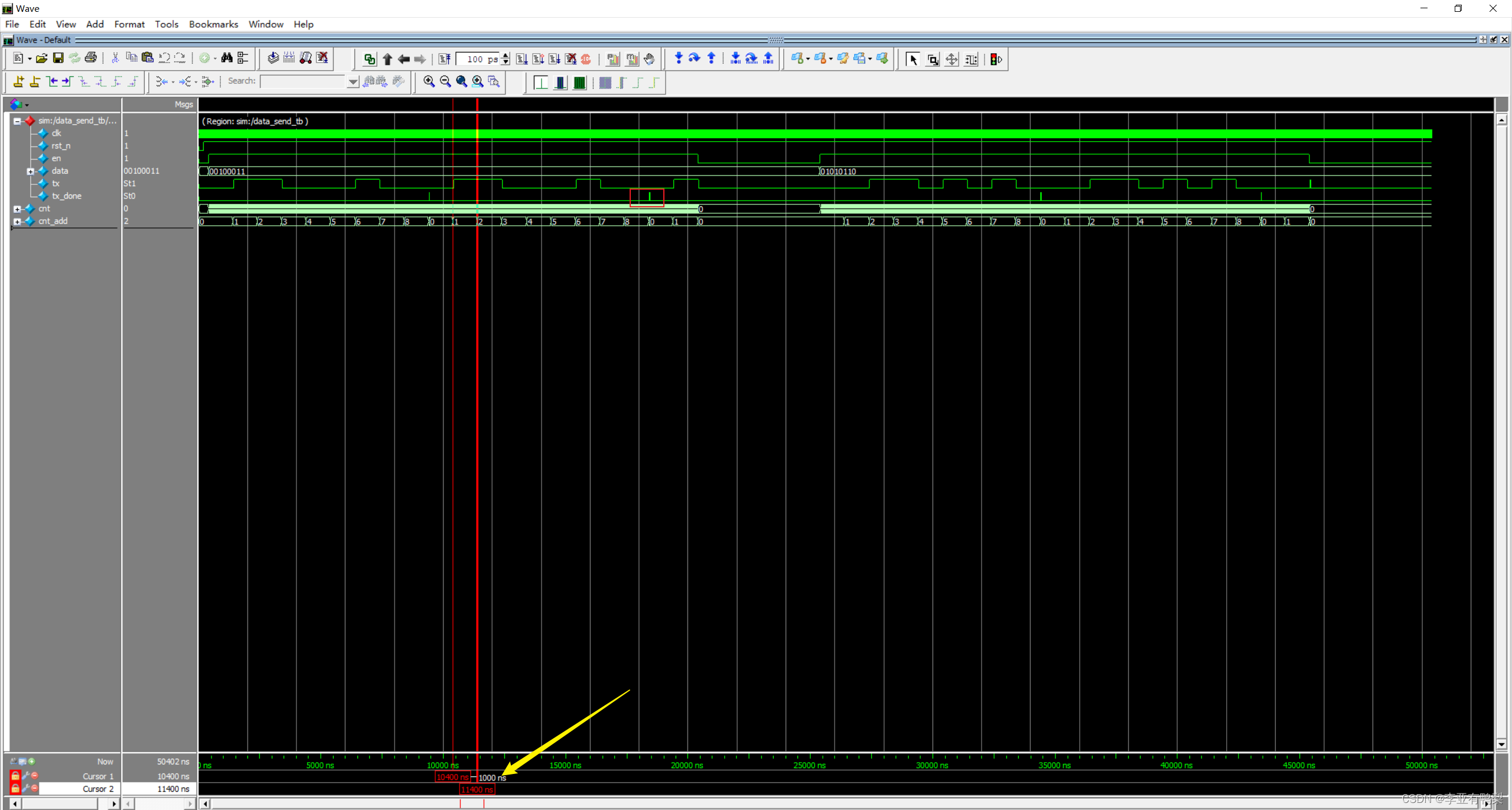Toggle the lock on Cursor 2
This screenshot has height=810, width=1512.
[x=15, y=788]
